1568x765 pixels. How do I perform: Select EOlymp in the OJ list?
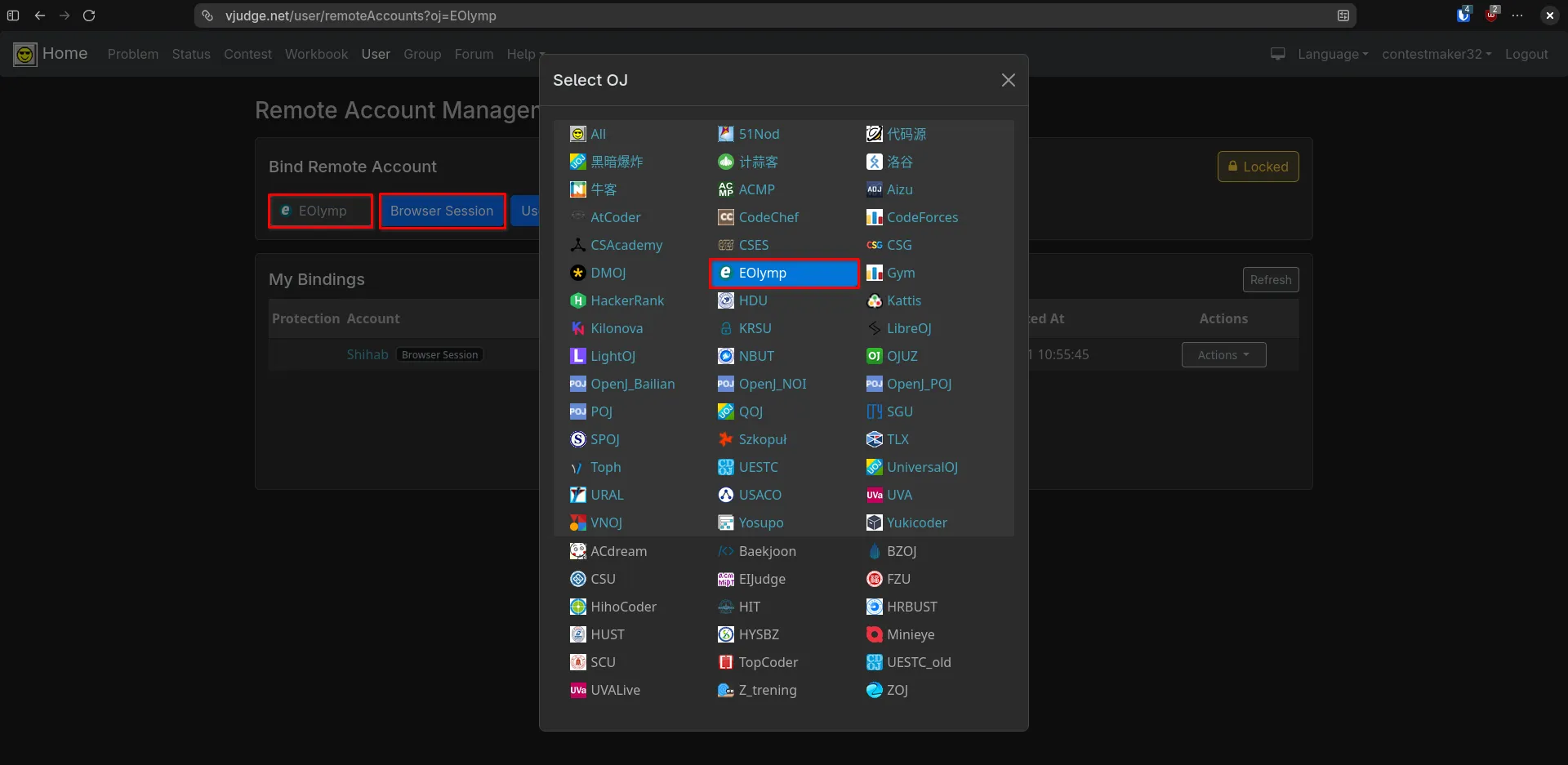pyautogui.click(x=784, y=273)
